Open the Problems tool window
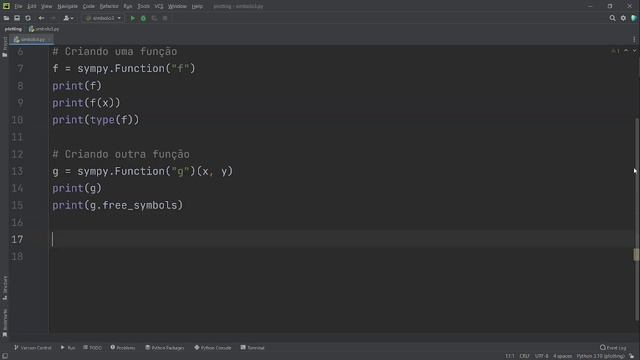Image resolution: width=640 pixels, height=360 pixels. (x=123, y=348)
